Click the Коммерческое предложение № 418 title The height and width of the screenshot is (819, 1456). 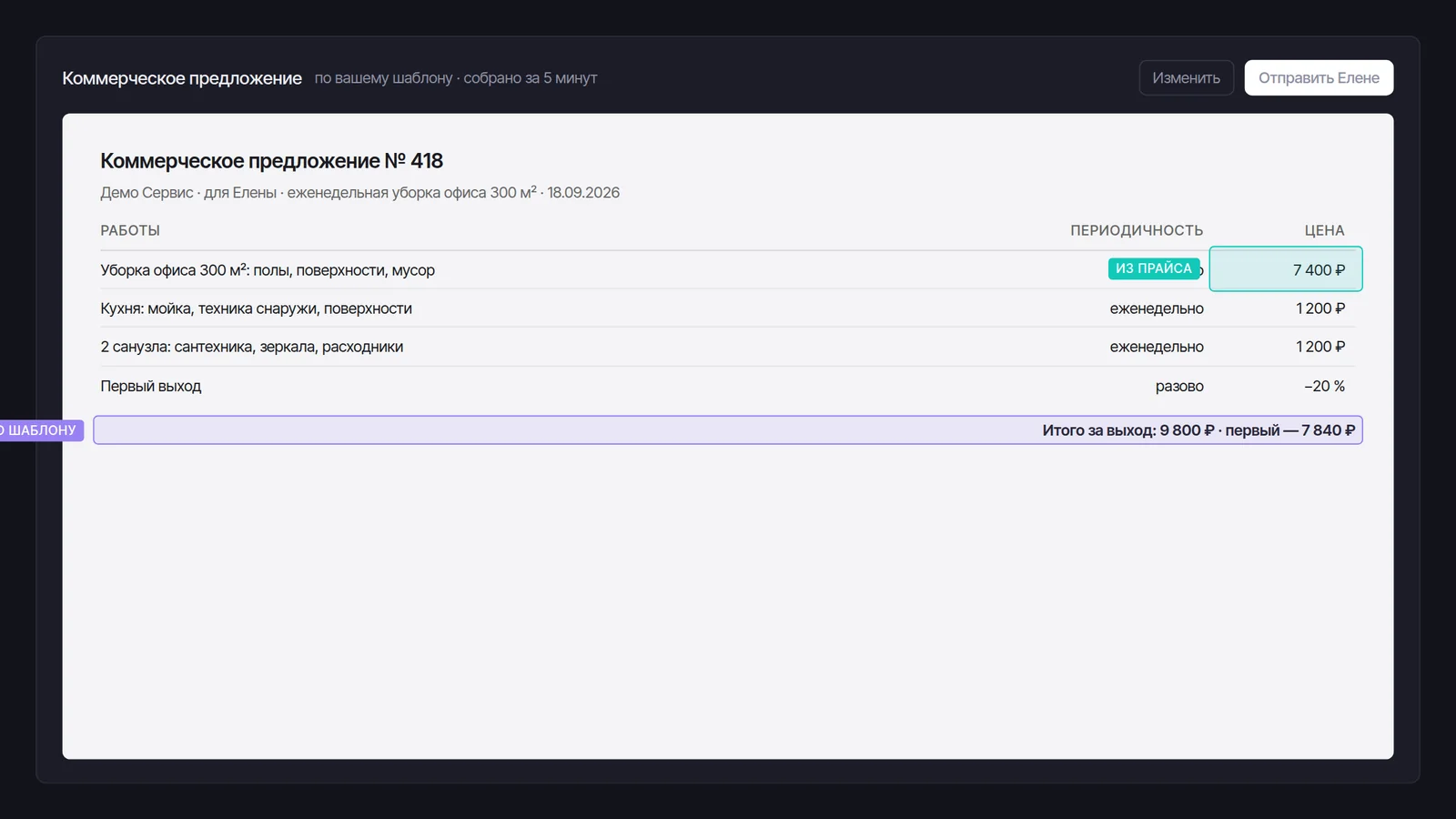pyautogui.click(x=271, y=161)
